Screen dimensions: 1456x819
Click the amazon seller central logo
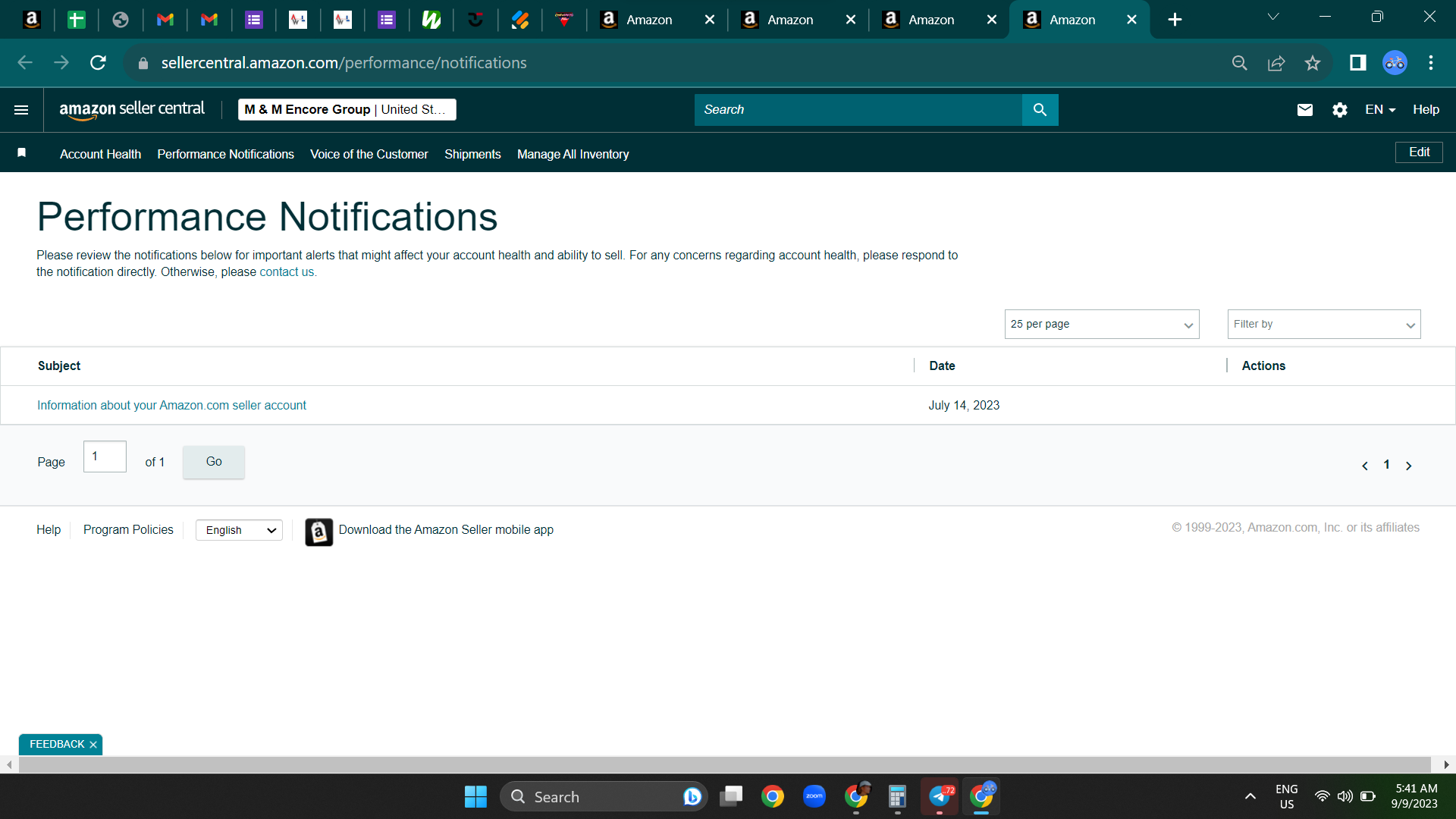point(132,110)
